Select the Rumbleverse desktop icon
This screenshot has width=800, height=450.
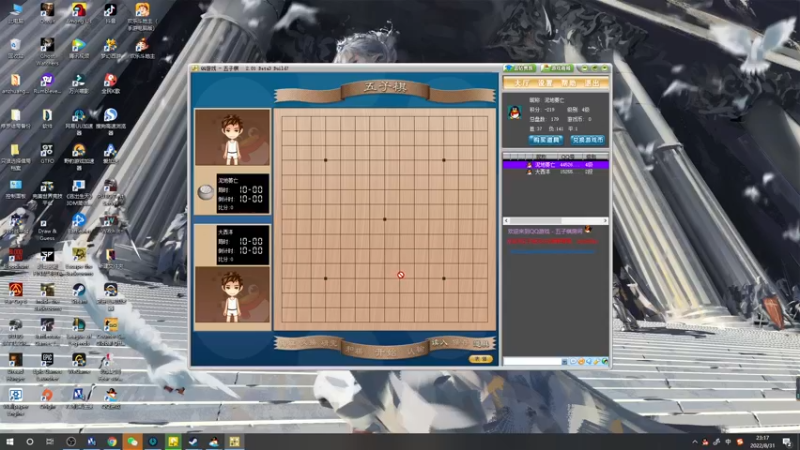tap(47, 84)
